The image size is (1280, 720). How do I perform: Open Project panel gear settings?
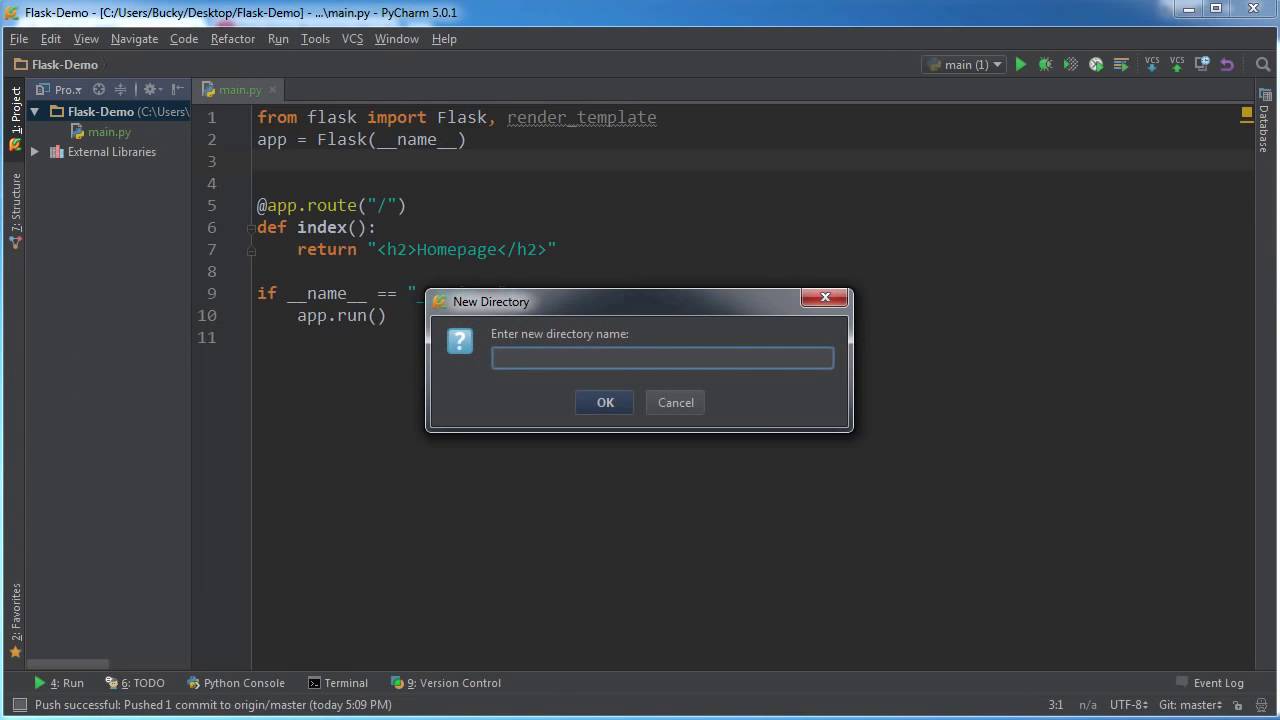(x=152, y=89)
